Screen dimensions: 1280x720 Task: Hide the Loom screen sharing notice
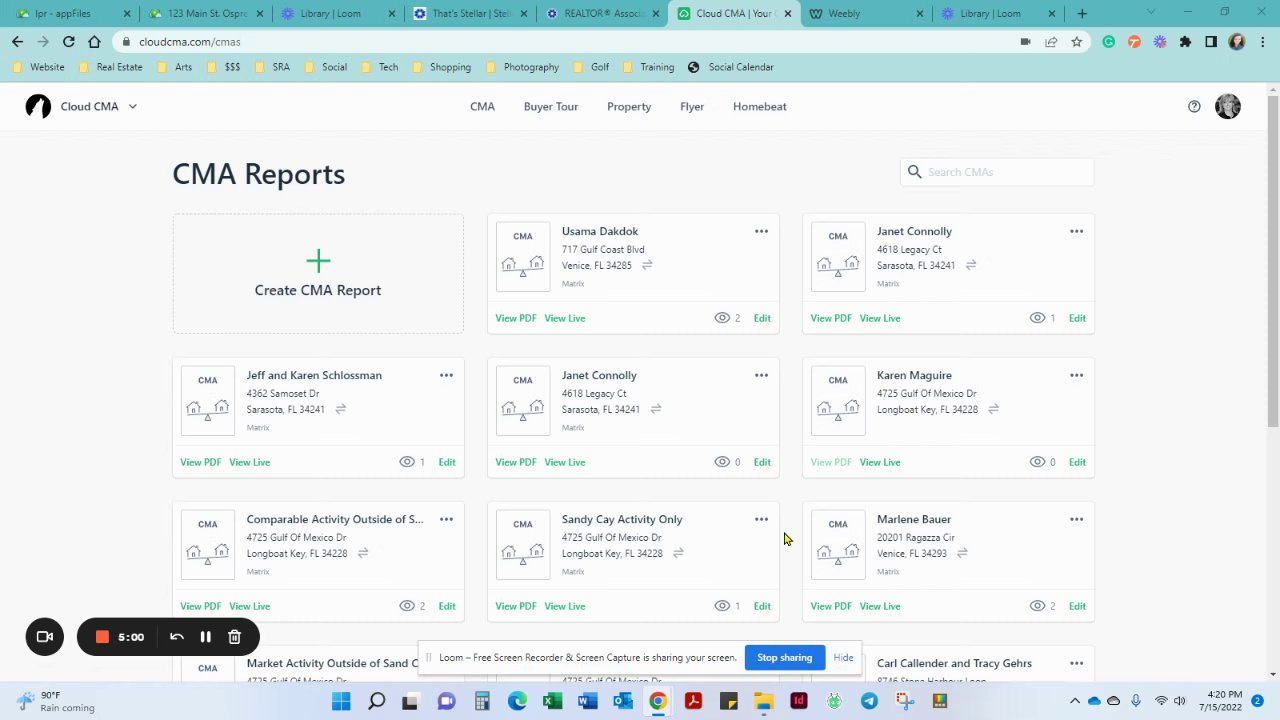point(843,657)
